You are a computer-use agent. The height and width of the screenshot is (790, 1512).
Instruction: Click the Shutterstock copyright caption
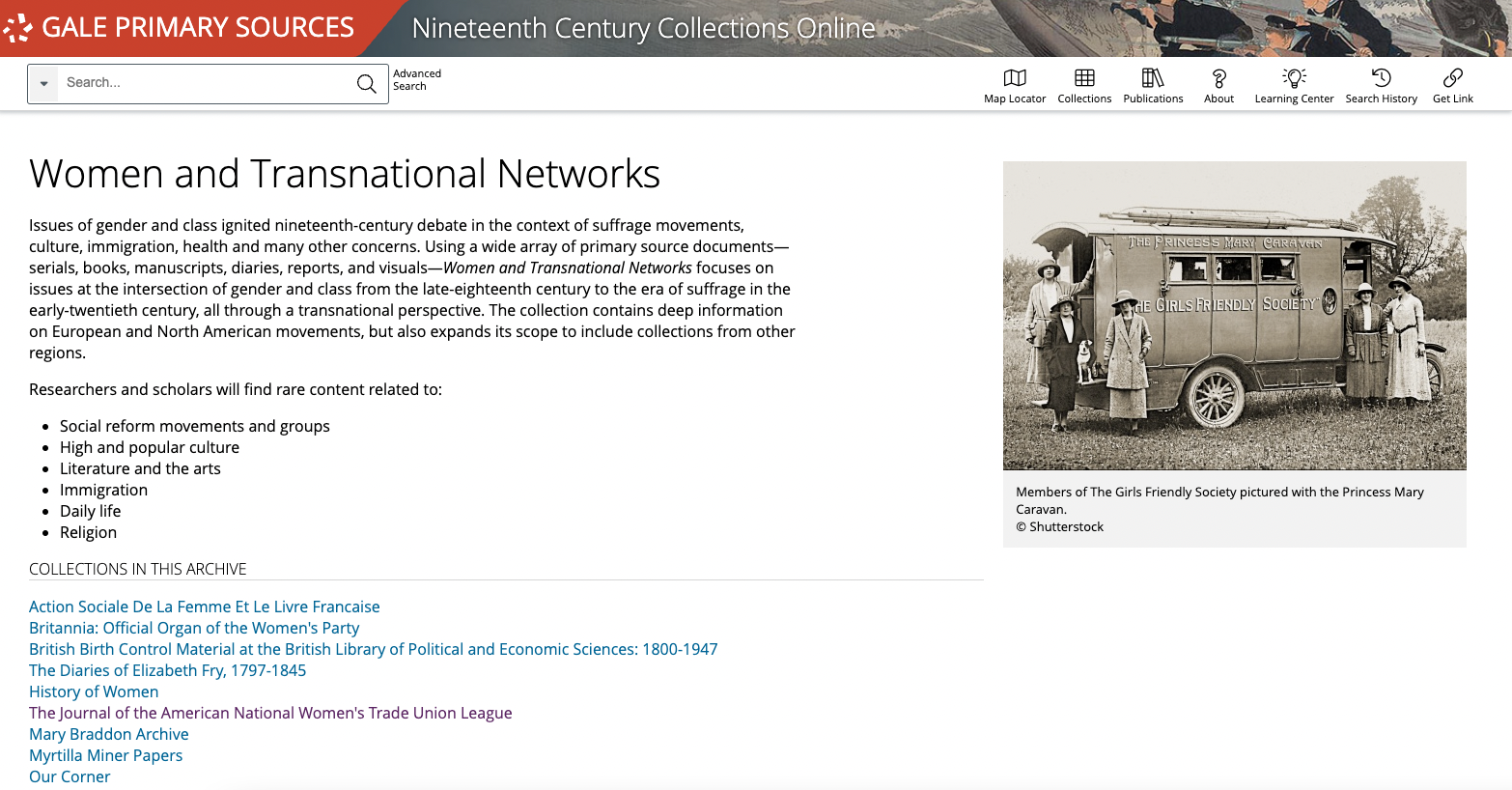pos(1059,526)
